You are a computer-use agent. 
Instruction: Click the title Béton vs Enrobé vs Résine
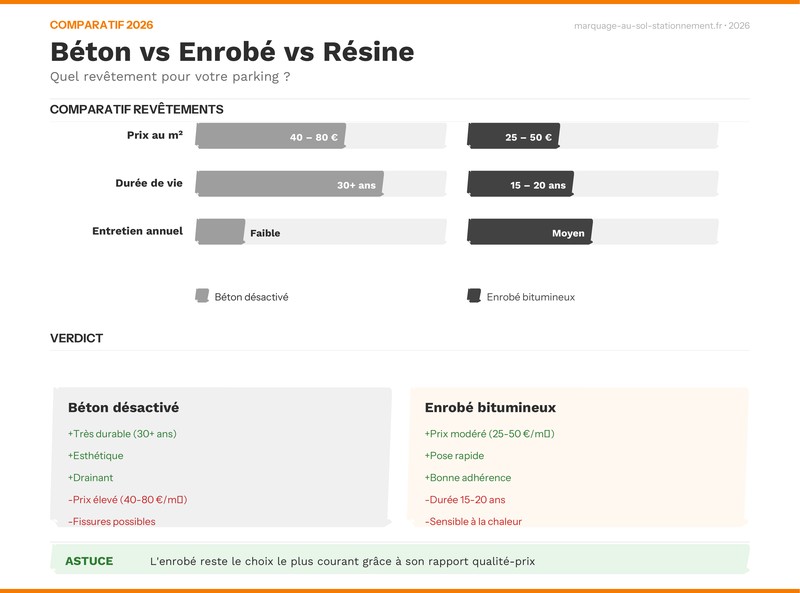pyautogui.click(x=232, y=47)
